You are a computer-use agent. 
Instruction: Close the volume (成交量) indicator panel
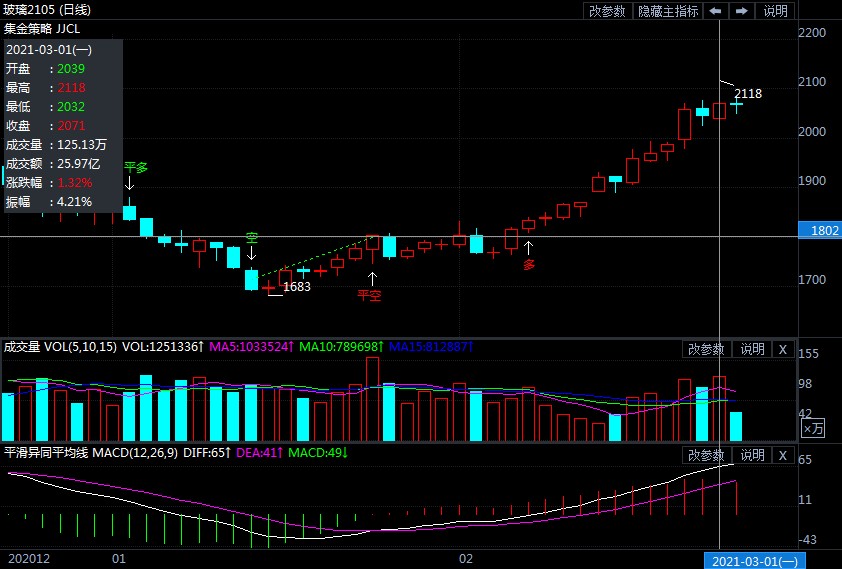coord(783,349)
